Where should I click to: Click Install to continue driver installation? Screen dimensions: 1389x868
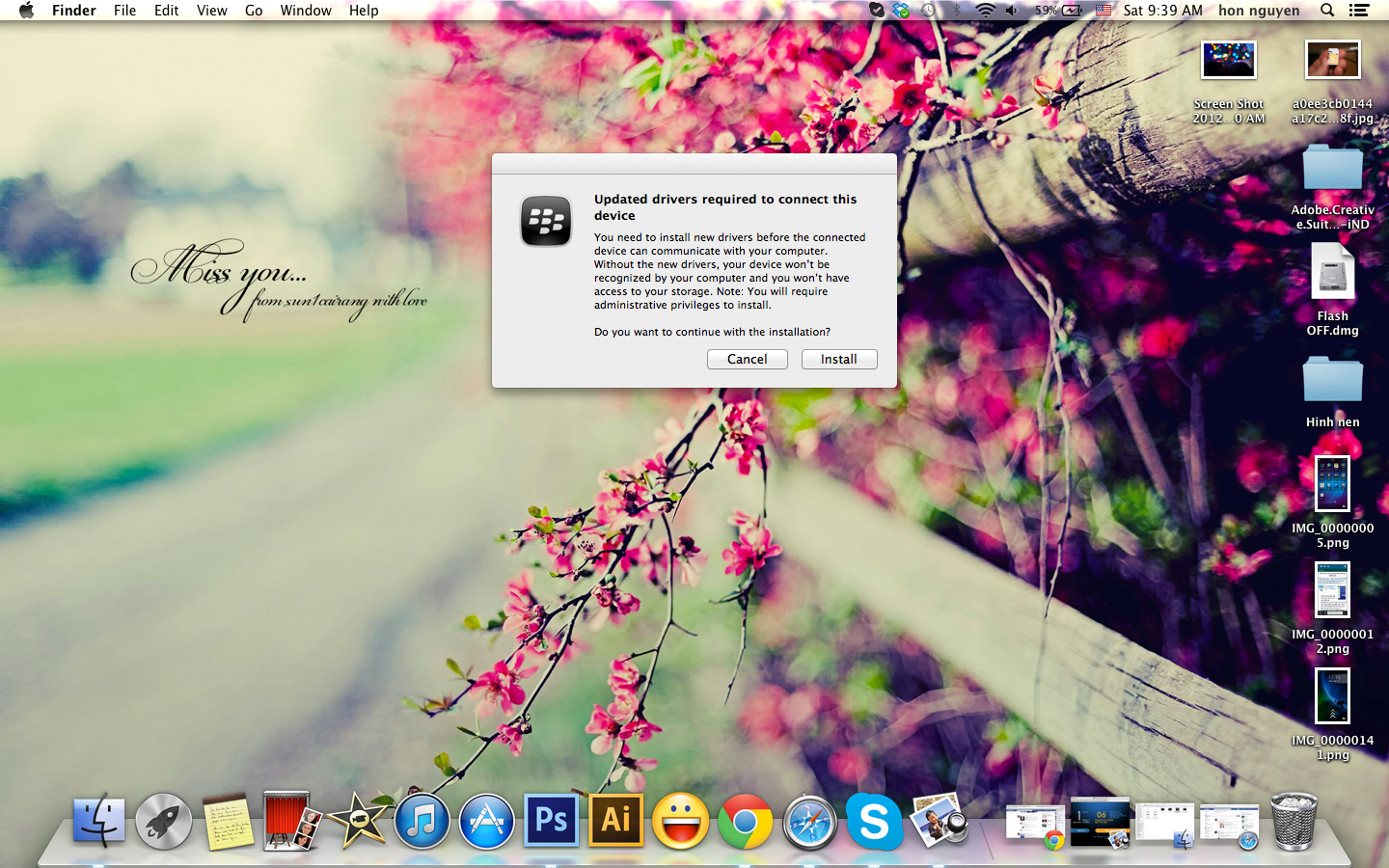tap(839, 359)
